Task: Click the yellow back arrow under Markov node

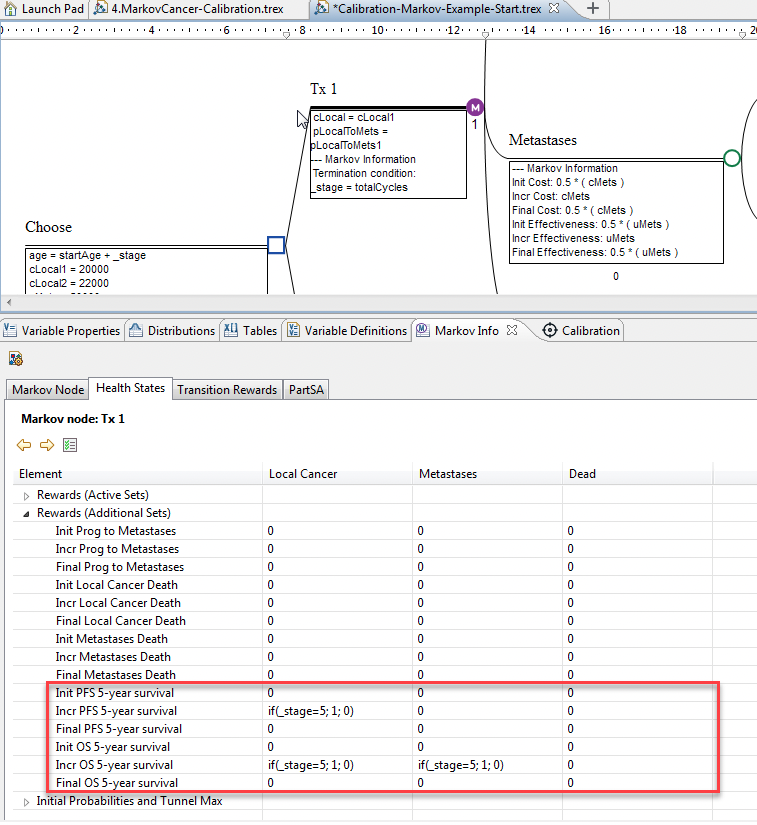Action: pos(25,445)
